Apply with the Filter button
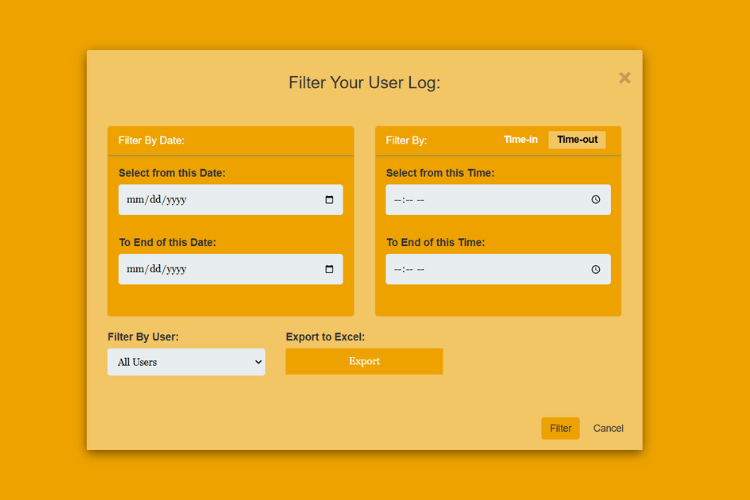 (560, 428)
